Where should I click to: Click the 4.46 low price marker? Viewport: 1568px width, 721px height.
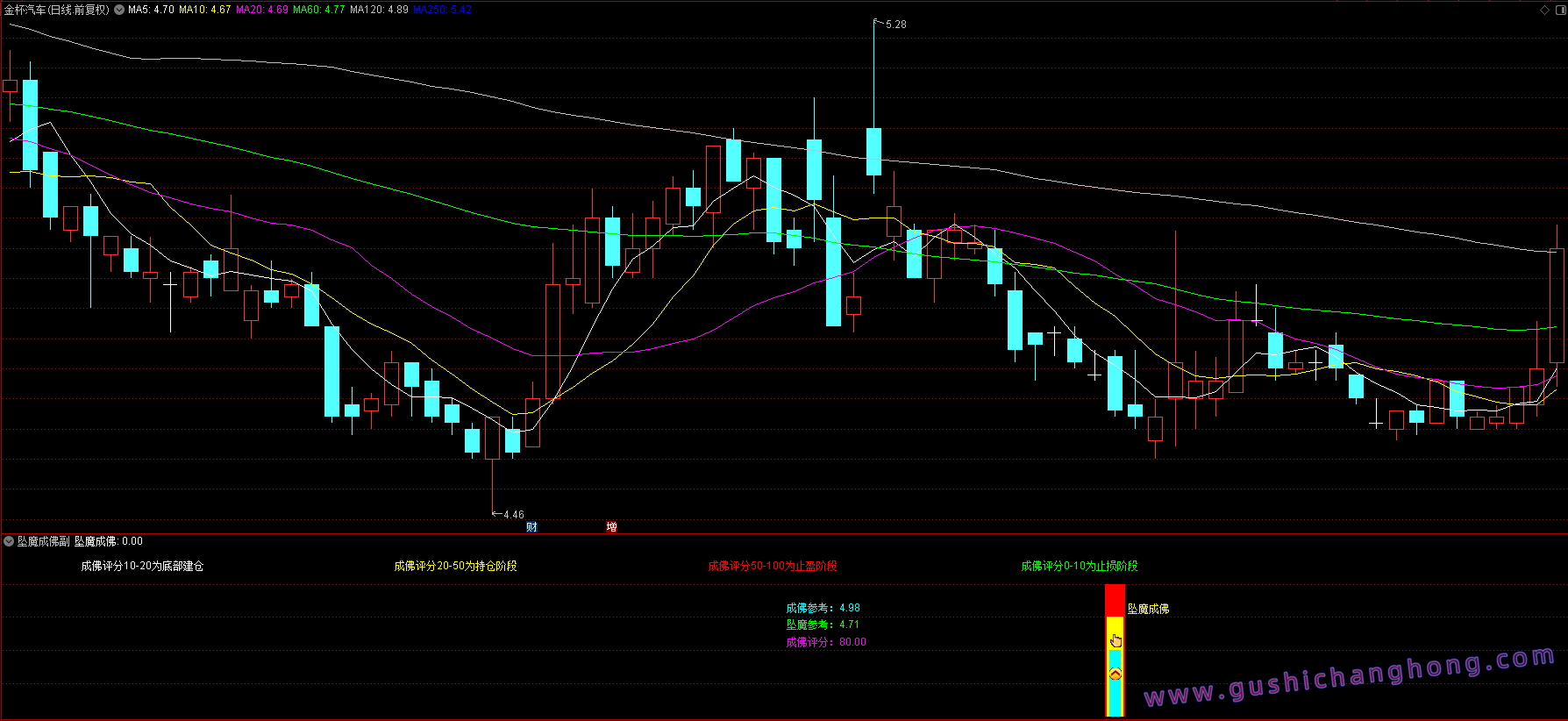513,515
